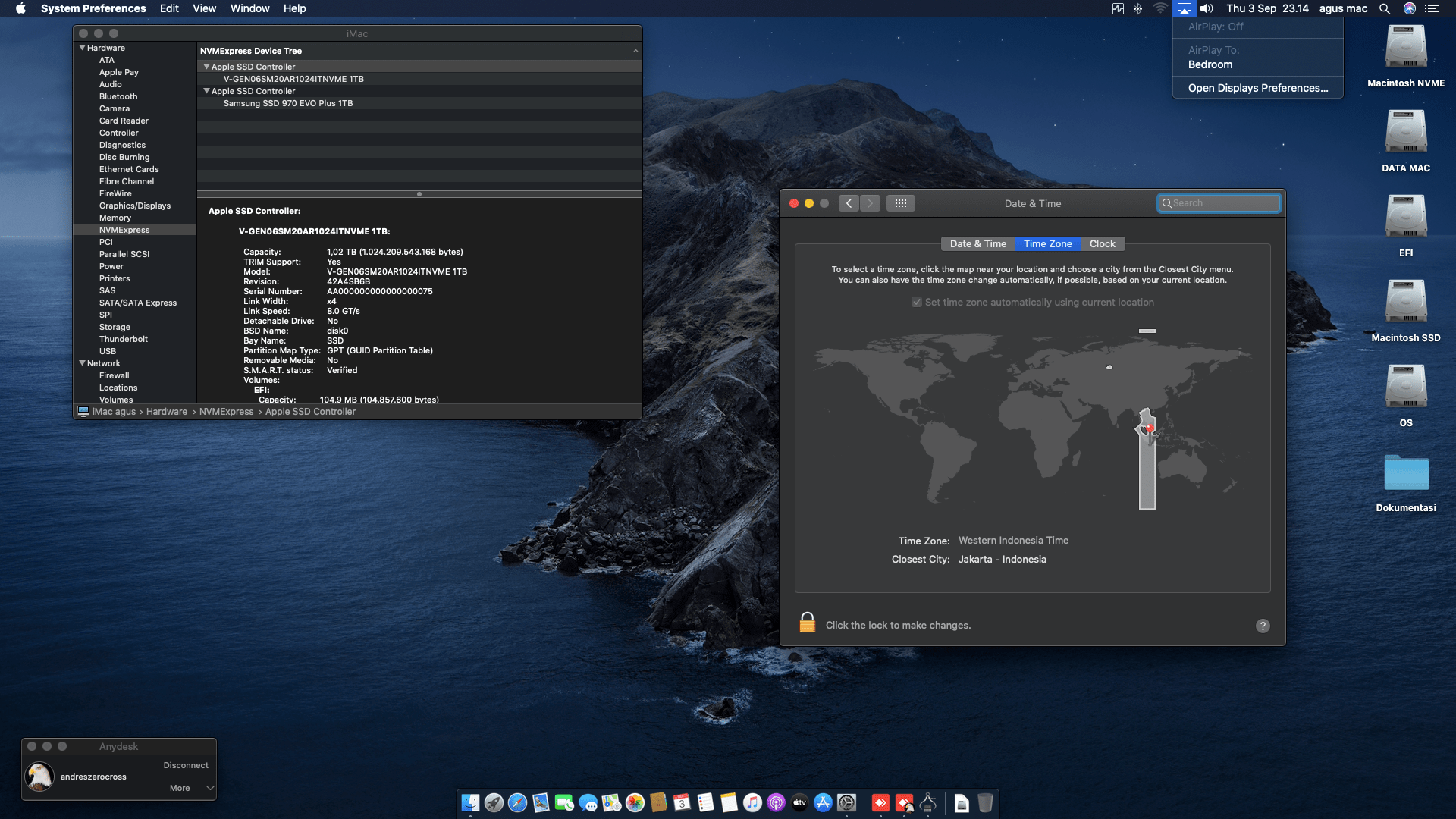The width and height of the screenshot is (1456, 819).
Task: Click the Show All grid icon
Action: click(900, 203)
